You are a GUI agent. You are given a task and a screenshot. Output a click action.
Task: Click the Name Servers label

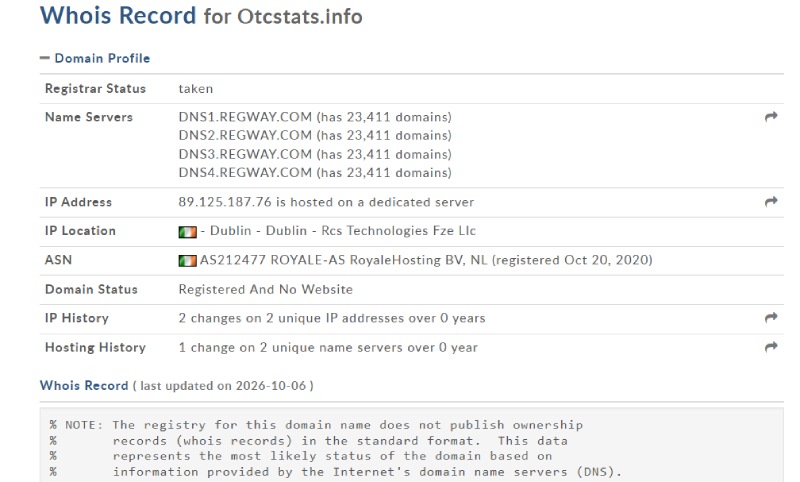89,117
